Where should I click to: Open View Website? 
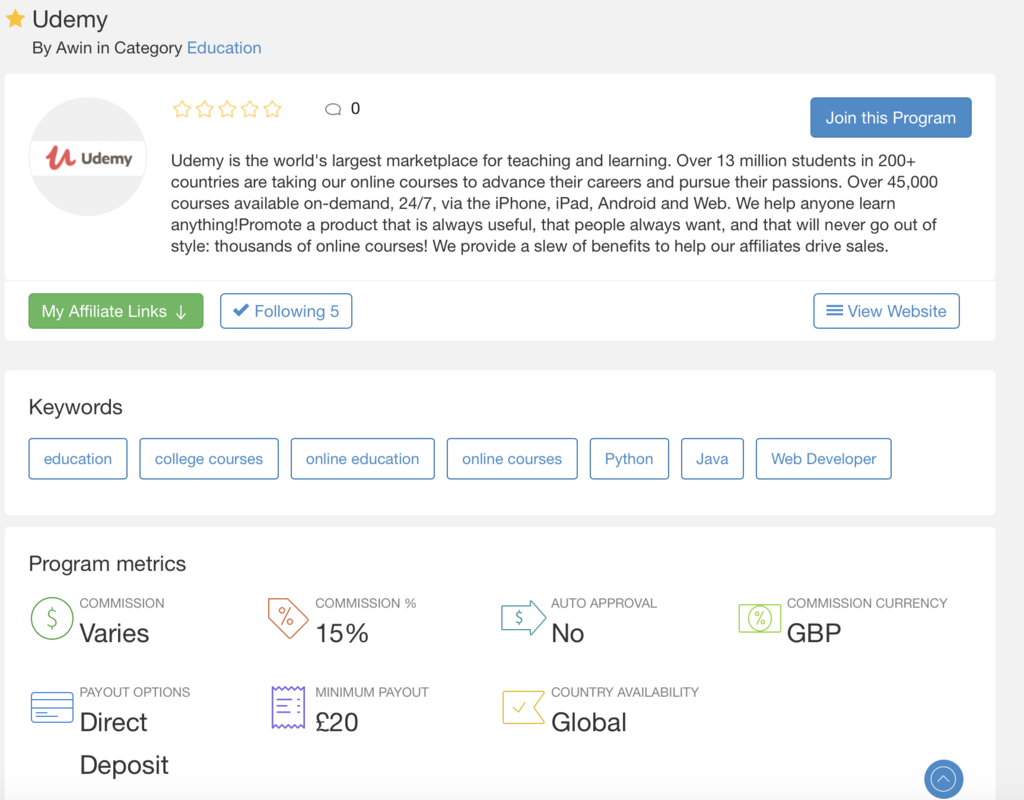pos(886,311)
